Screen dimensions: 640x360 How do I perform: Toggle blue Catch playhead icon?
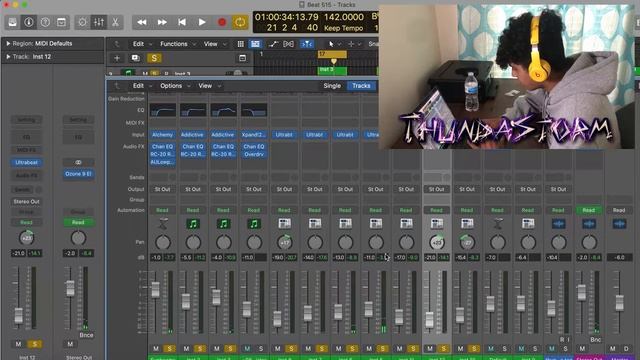[x=307, y=44]
